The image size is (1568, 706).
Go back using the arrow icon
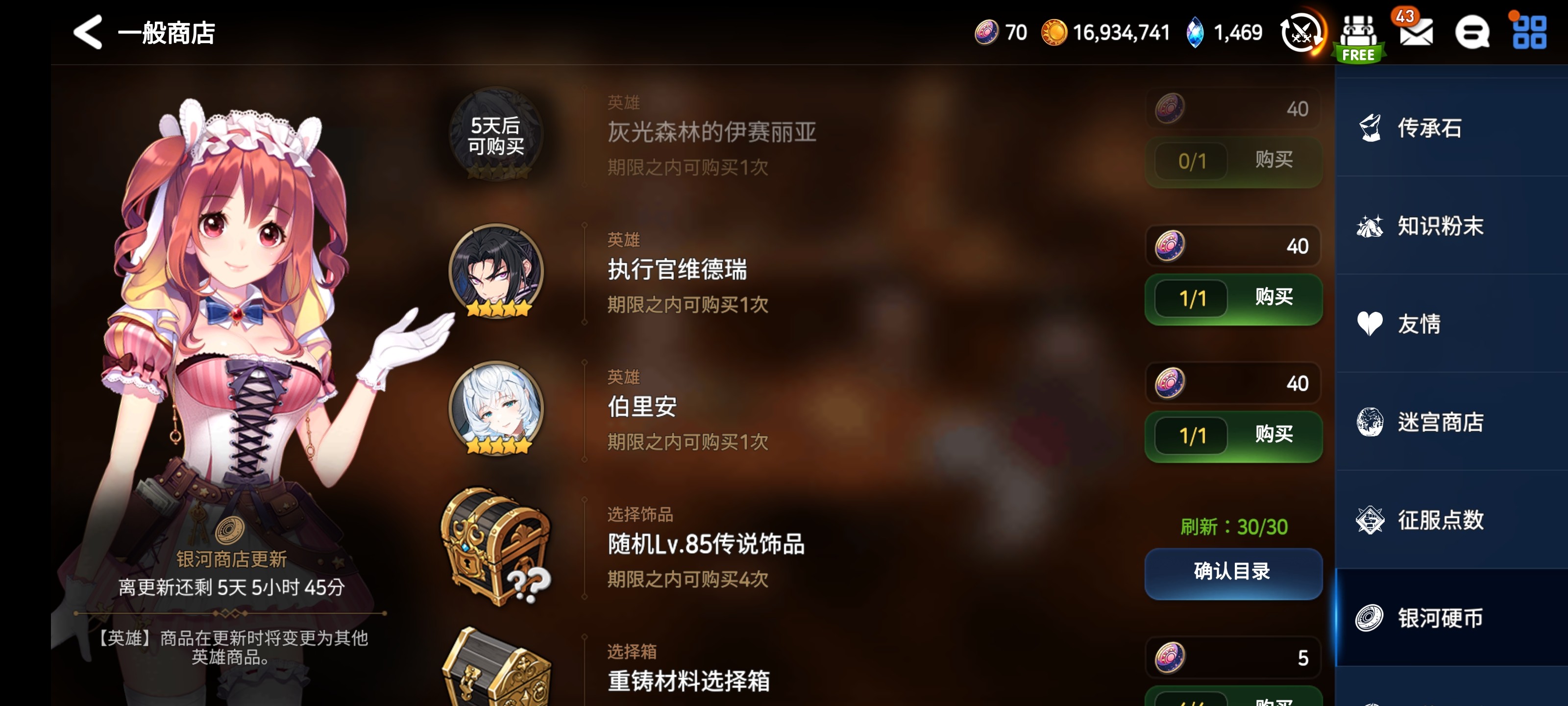[x=88, y=32]
